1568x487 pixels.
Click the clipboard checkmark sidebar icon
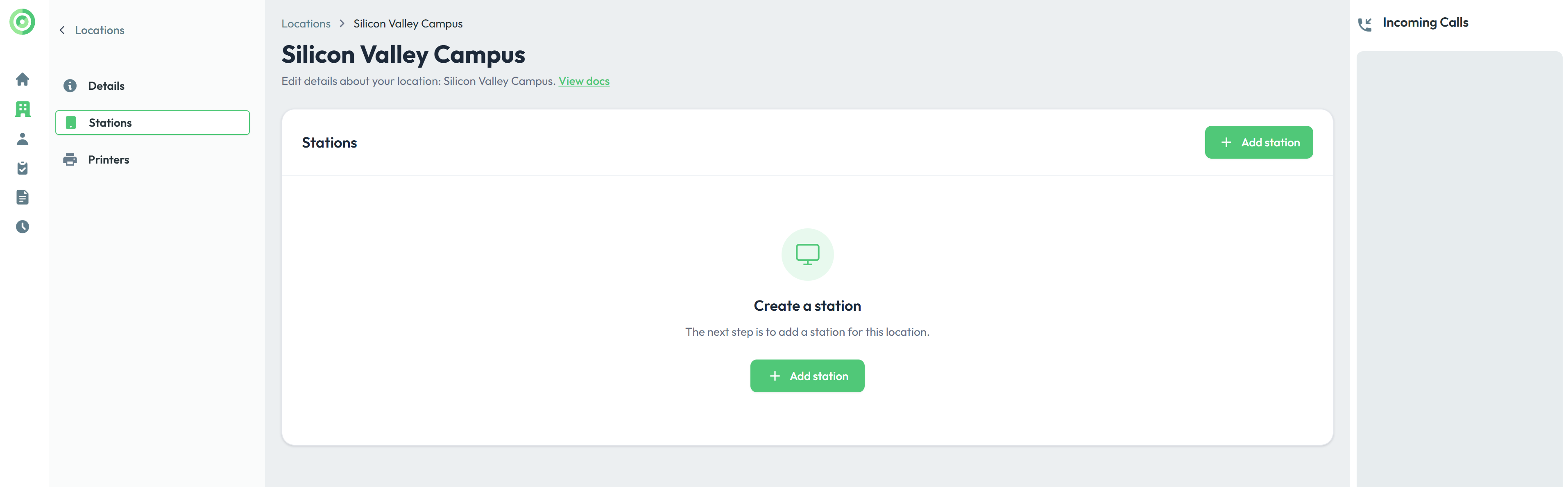pos(23,168)
